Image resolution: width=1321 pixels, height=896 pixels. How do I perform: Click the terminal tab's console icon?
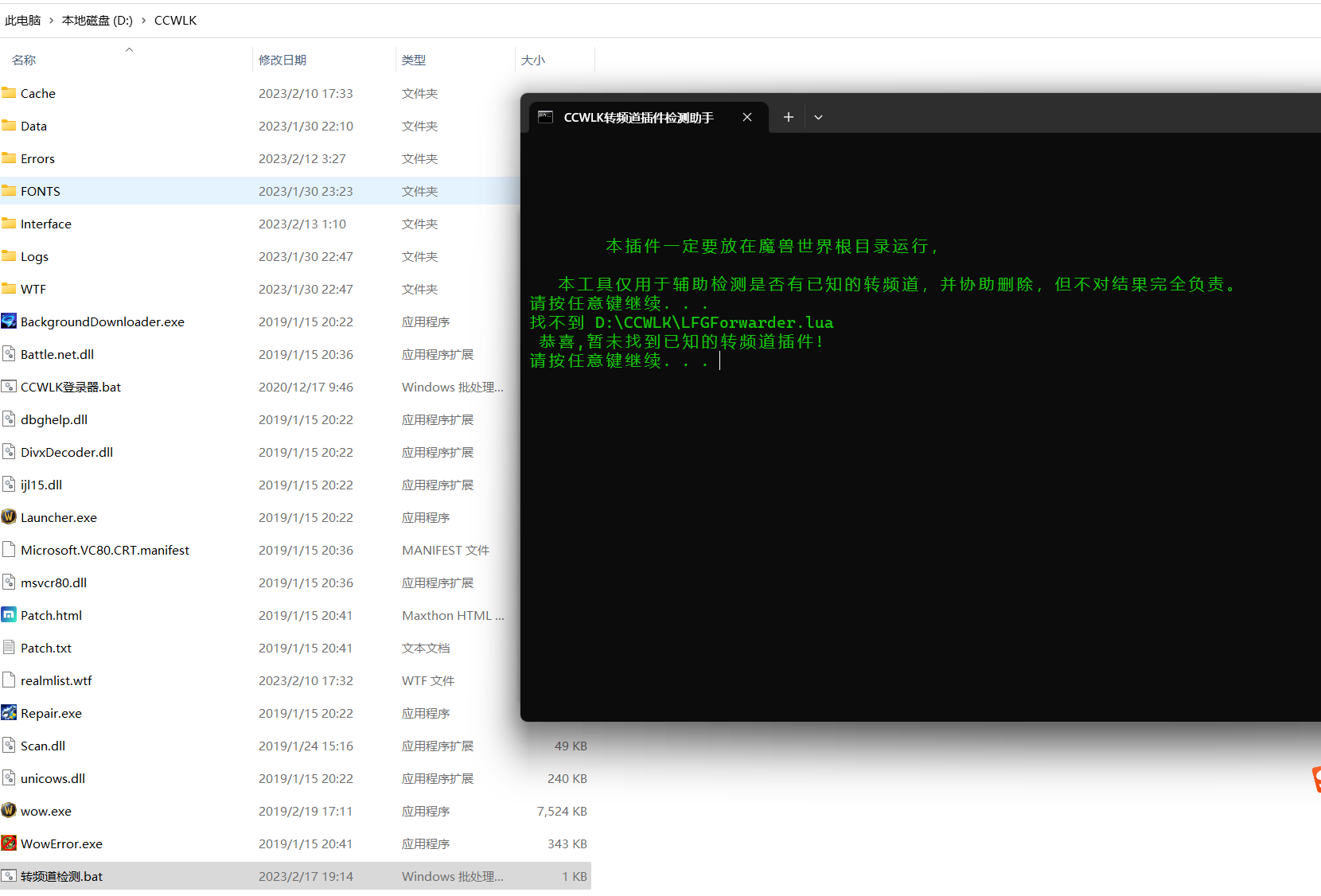[x=545, y=117]
